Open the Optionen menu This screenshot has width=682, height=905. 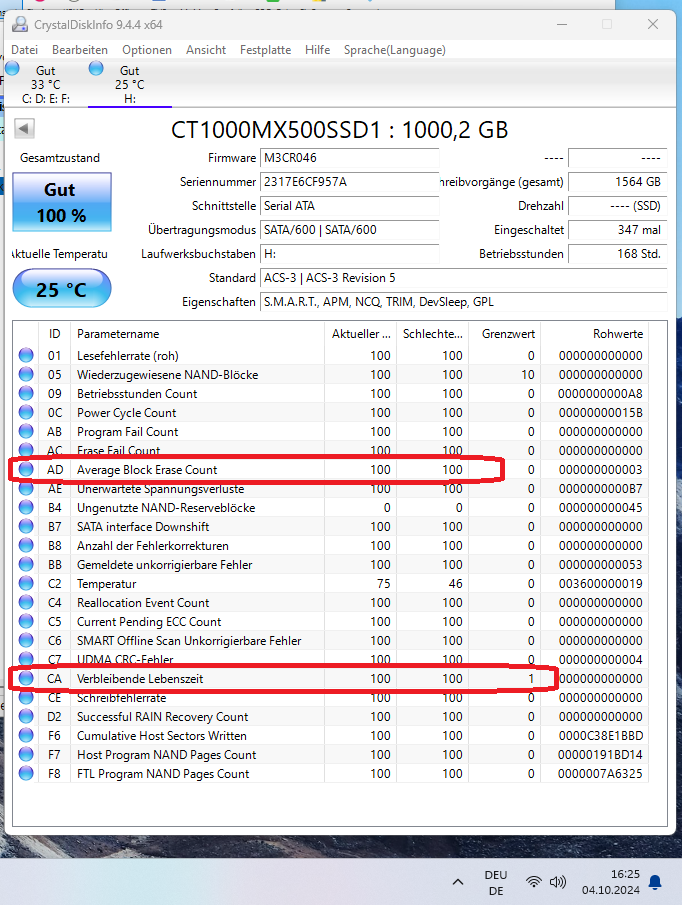click(147, 50)
